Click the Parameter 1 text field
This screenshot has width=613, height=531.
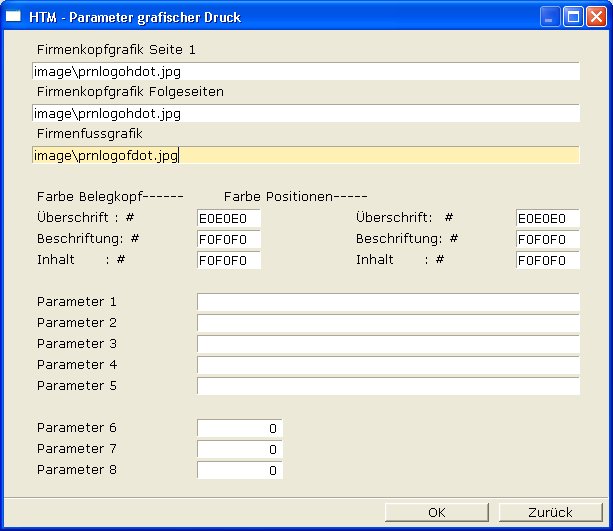(x=388, y=302)
